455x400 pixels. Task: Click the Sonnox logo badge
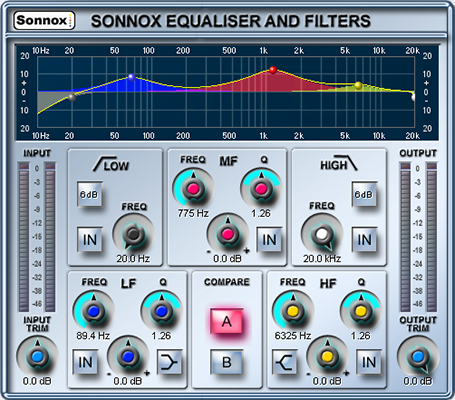(x=44, y=21)
